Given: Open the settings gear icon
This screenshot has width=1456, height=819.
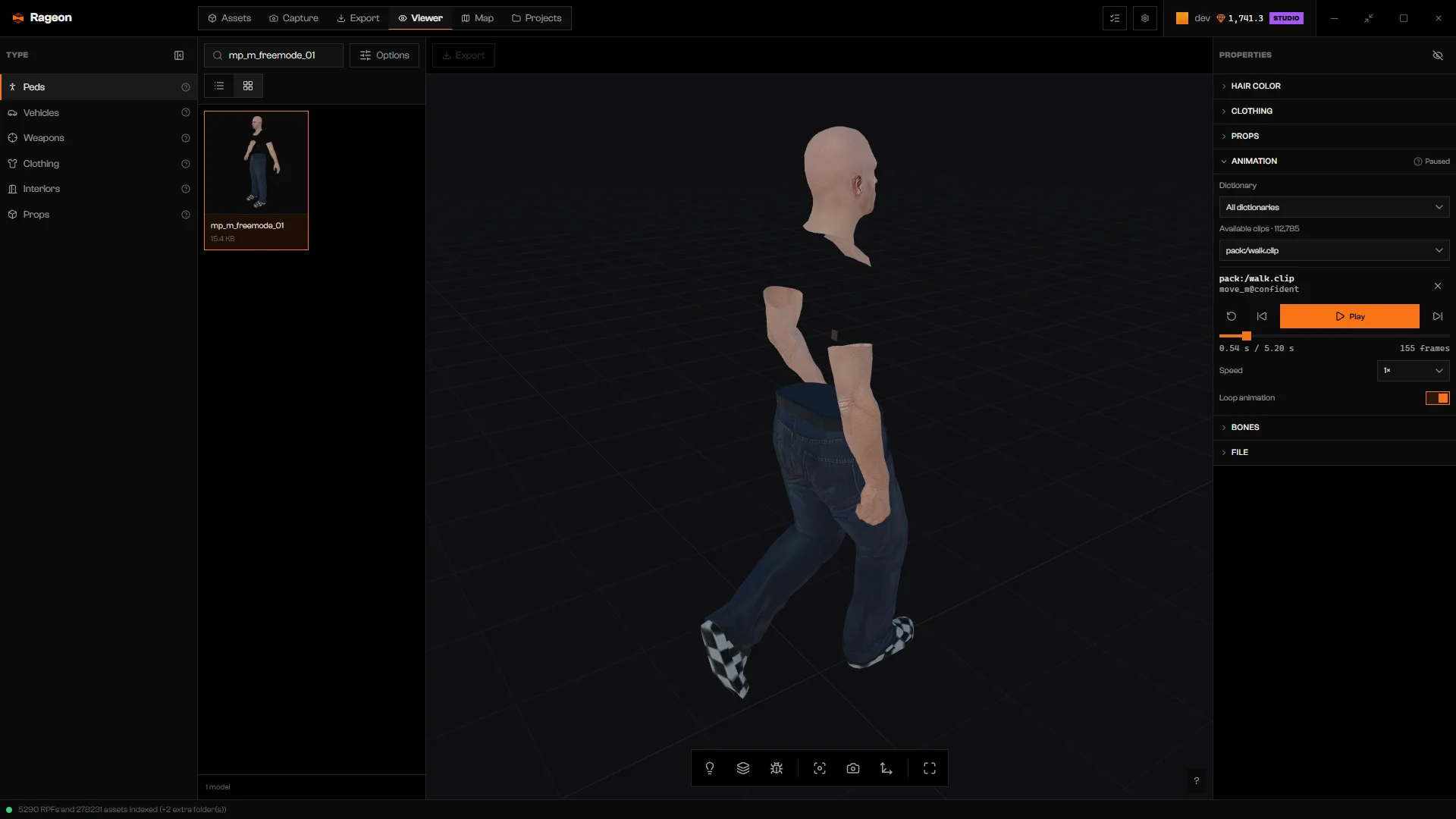Looking at the screenshot, I should click(1145, 18).
